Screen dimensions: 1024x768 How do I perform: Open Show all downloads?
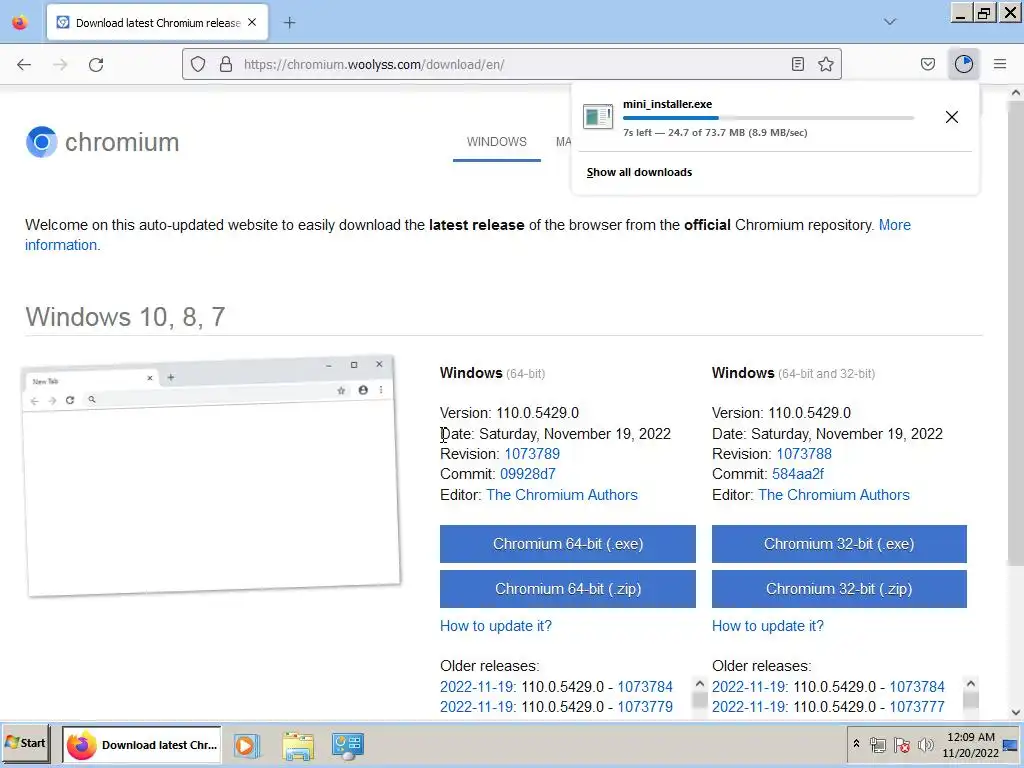pyautogui.click(x=639, y=172)
